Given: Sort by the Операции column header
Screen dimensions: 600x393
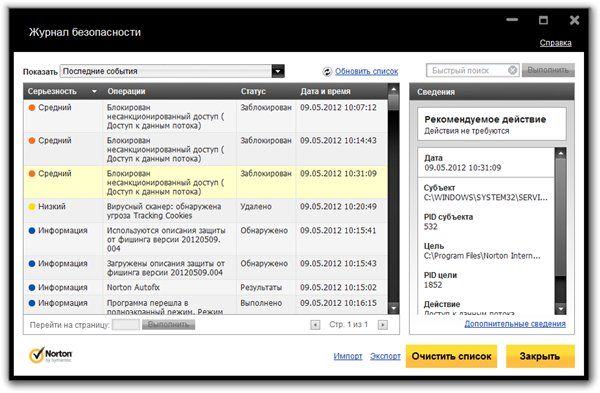Looking at the screenshot, I should tap(126, 91).
